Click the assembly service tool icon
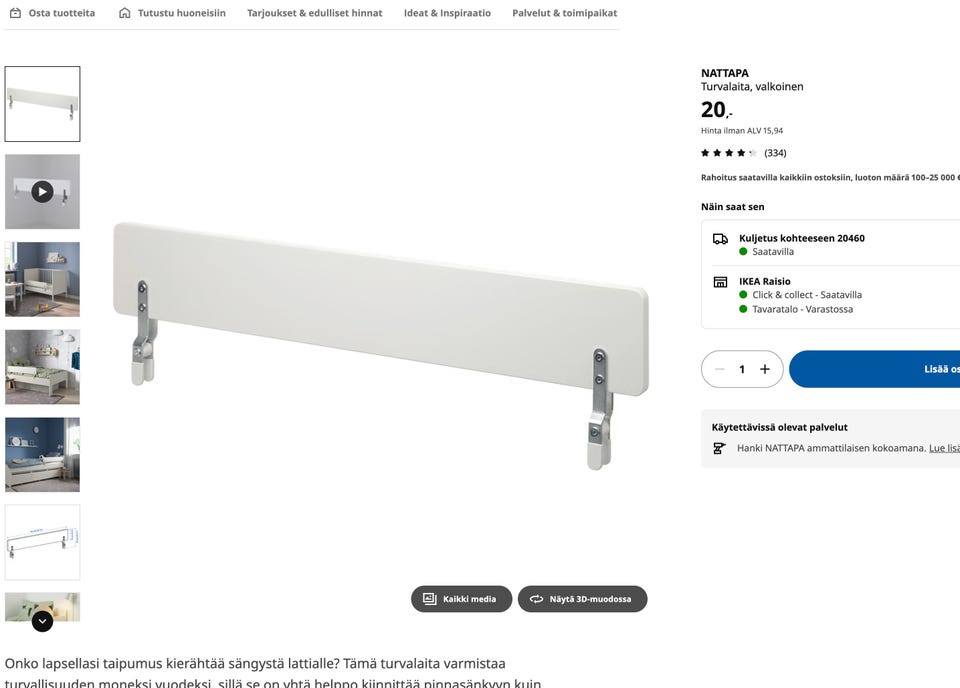This screenshot has width=960, height=688. click(719, 448)
